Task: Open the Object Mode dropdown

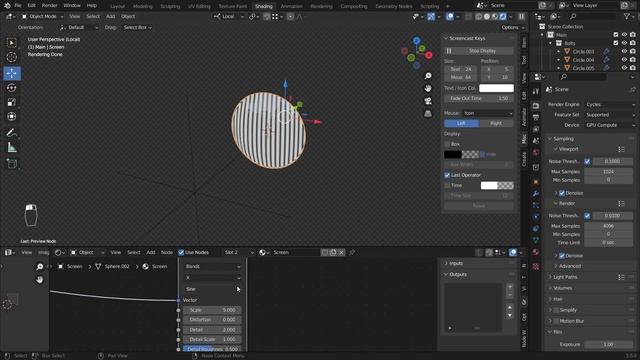Action: 42,16
